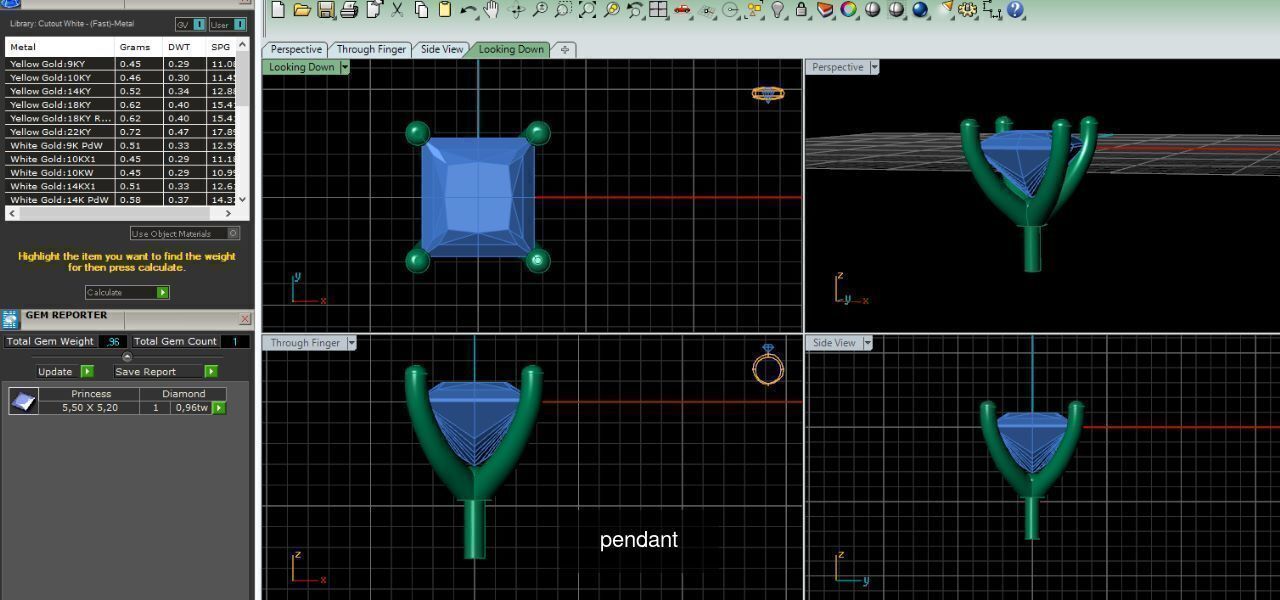
Task: Select the Yellow Gold:22KY row
Action: click(121, 131)
